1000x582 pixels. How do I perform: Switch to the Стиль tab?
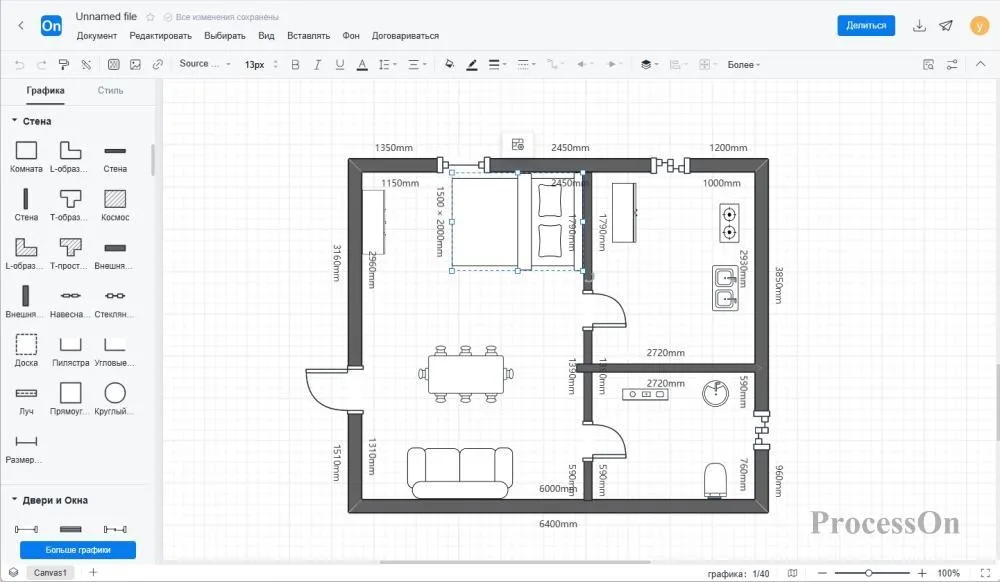point(110,91)
